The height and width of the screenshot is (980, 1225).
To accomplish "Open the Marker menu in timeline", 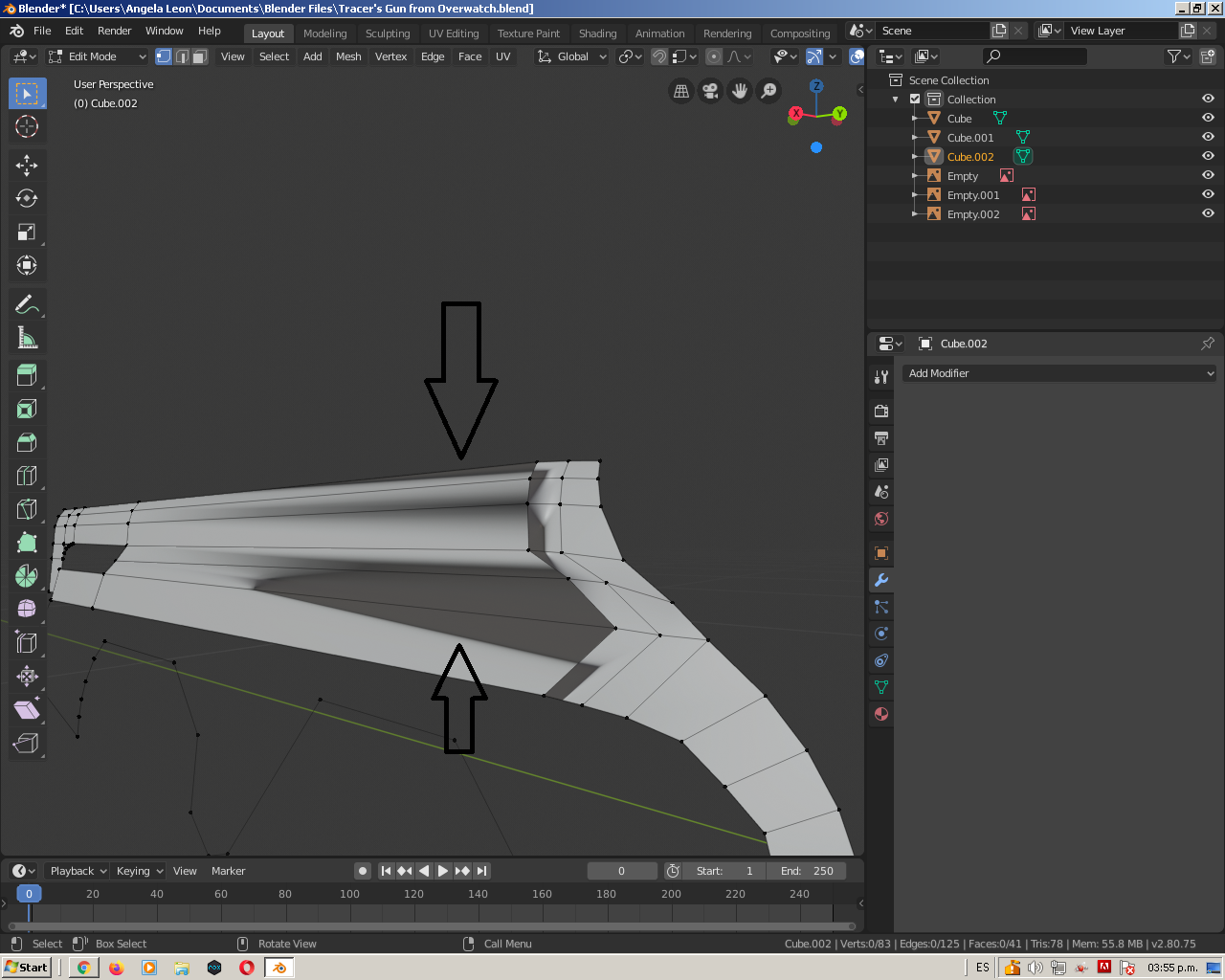I will pyautogui.click(x=228, y=871).
